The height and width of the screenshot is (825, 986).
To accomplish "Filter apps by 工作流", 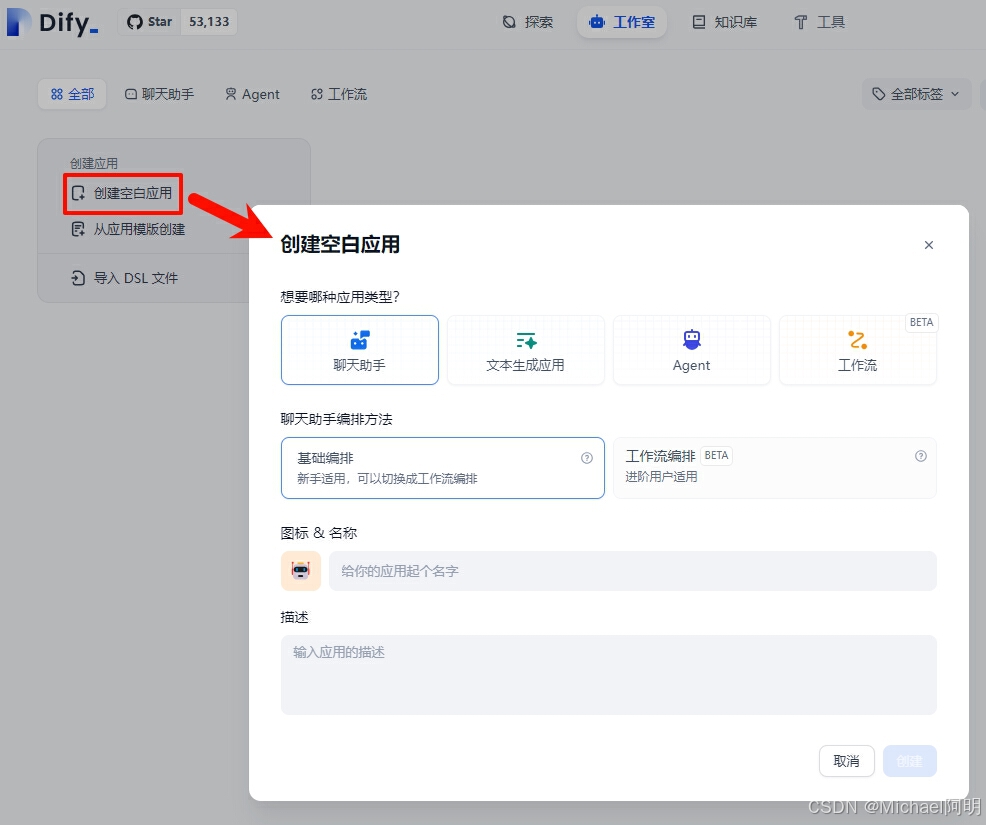I will pos(339,94).
